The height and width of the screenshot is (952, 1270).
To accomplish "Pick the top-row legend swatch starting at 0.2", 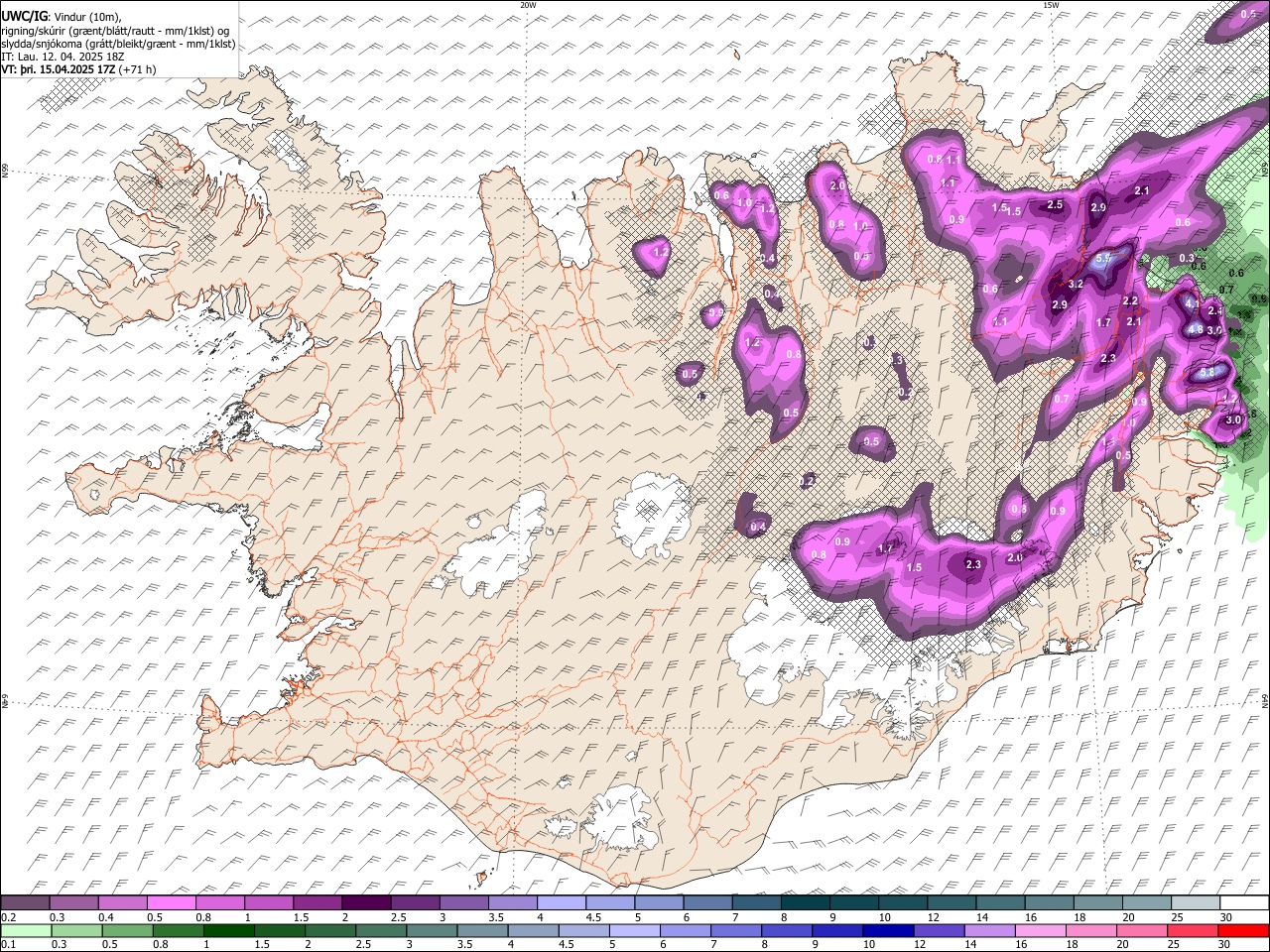I will [x=26, y=903].
